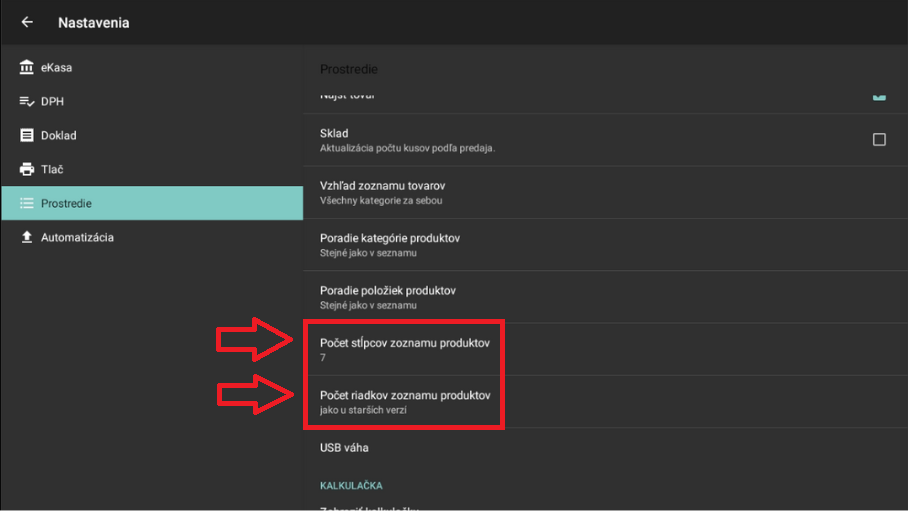Open the USB váha setting
Image resolution: width=908 pixels, height=511 pixels.
(x=344, y=448)
